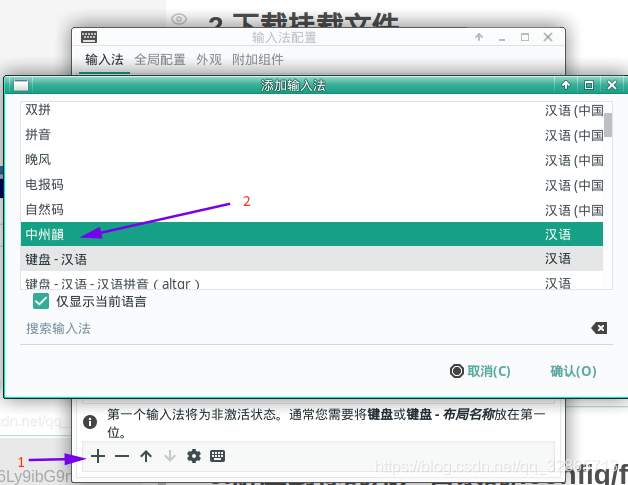Move the input method up with the up arrow
This screenshot has width=628, height=485.
click(x=146, y=456)
